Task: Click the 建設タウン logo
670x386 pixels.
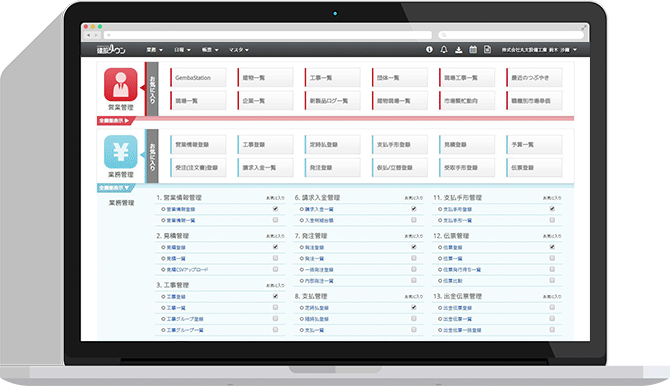Action: [111, 50]
